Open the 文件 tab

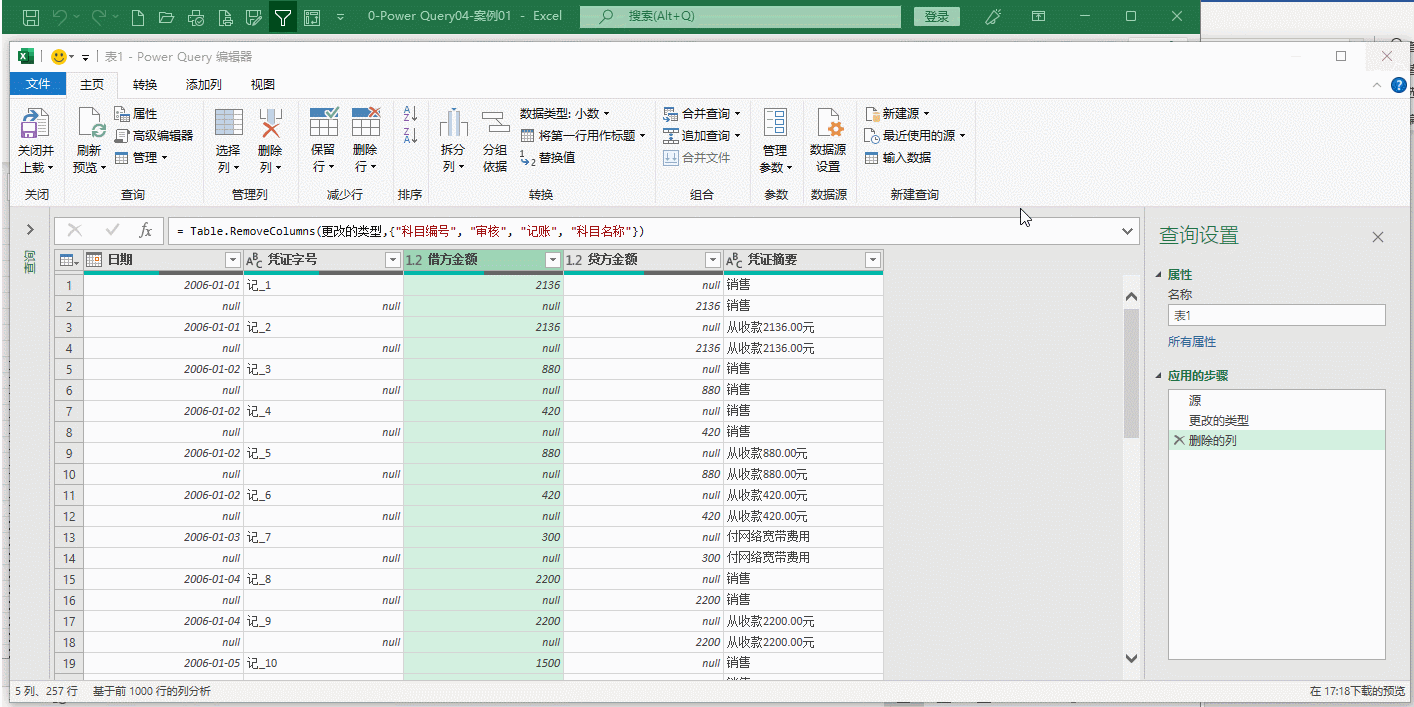click(38, 84)
